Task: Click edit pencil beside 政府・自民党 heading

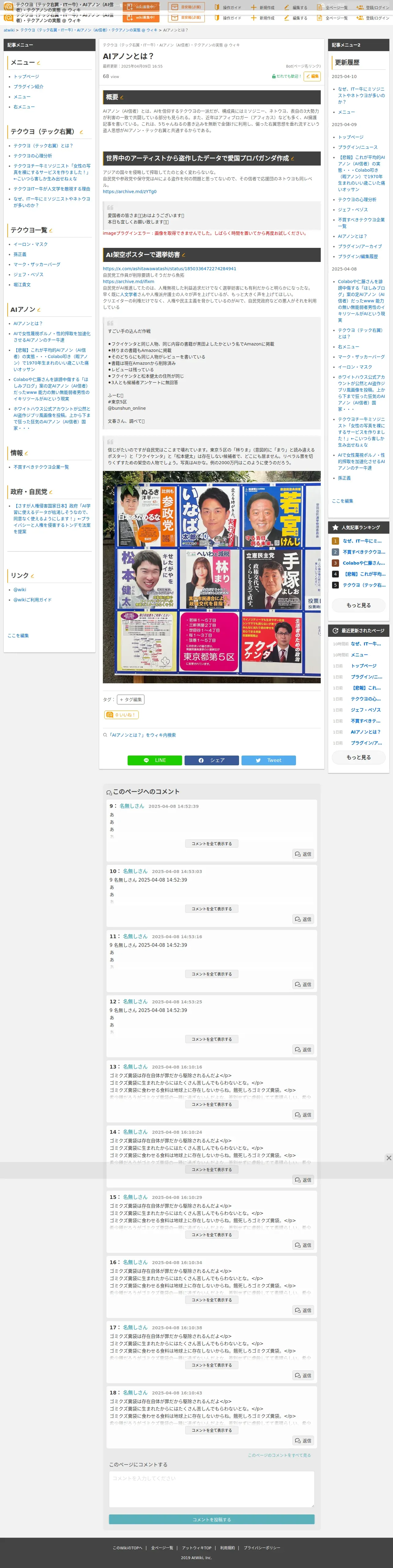Action: (x=51, y=492)
